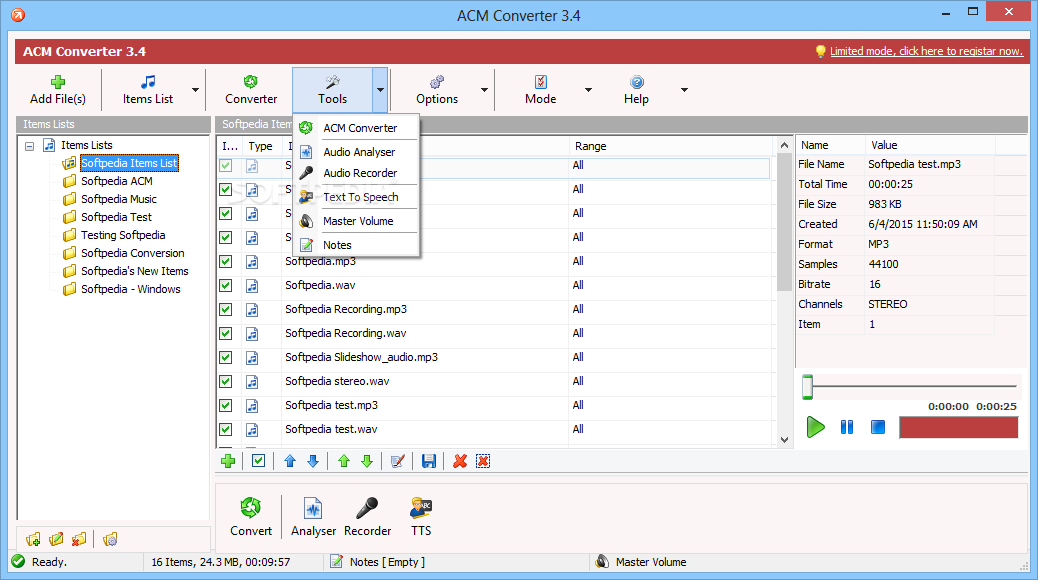Screen dimensions: 1038x580
Task: Click the blue down arrow icon
Action: (313, 461)
